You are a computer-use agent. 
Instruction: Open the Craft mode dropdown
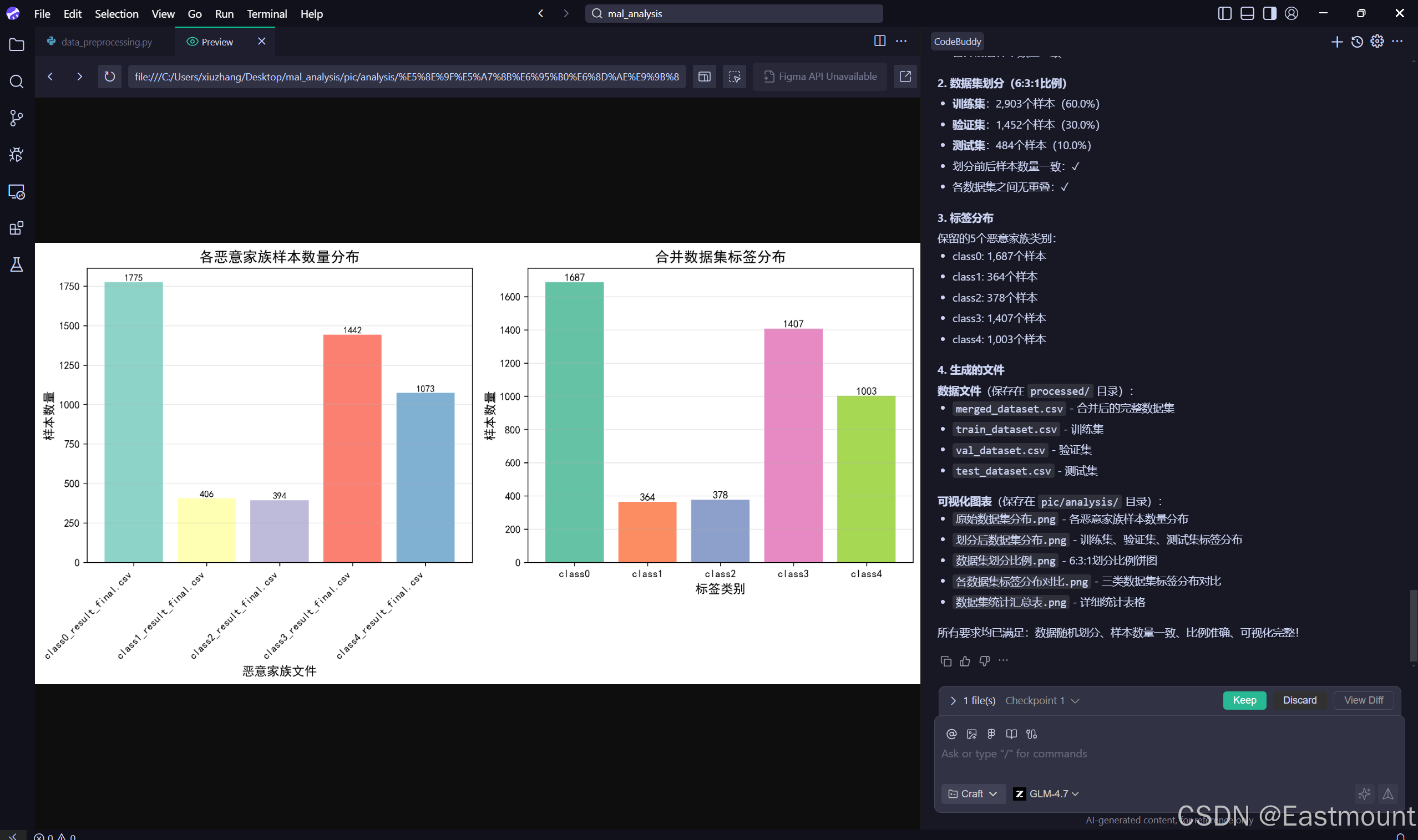coord(973,793)
